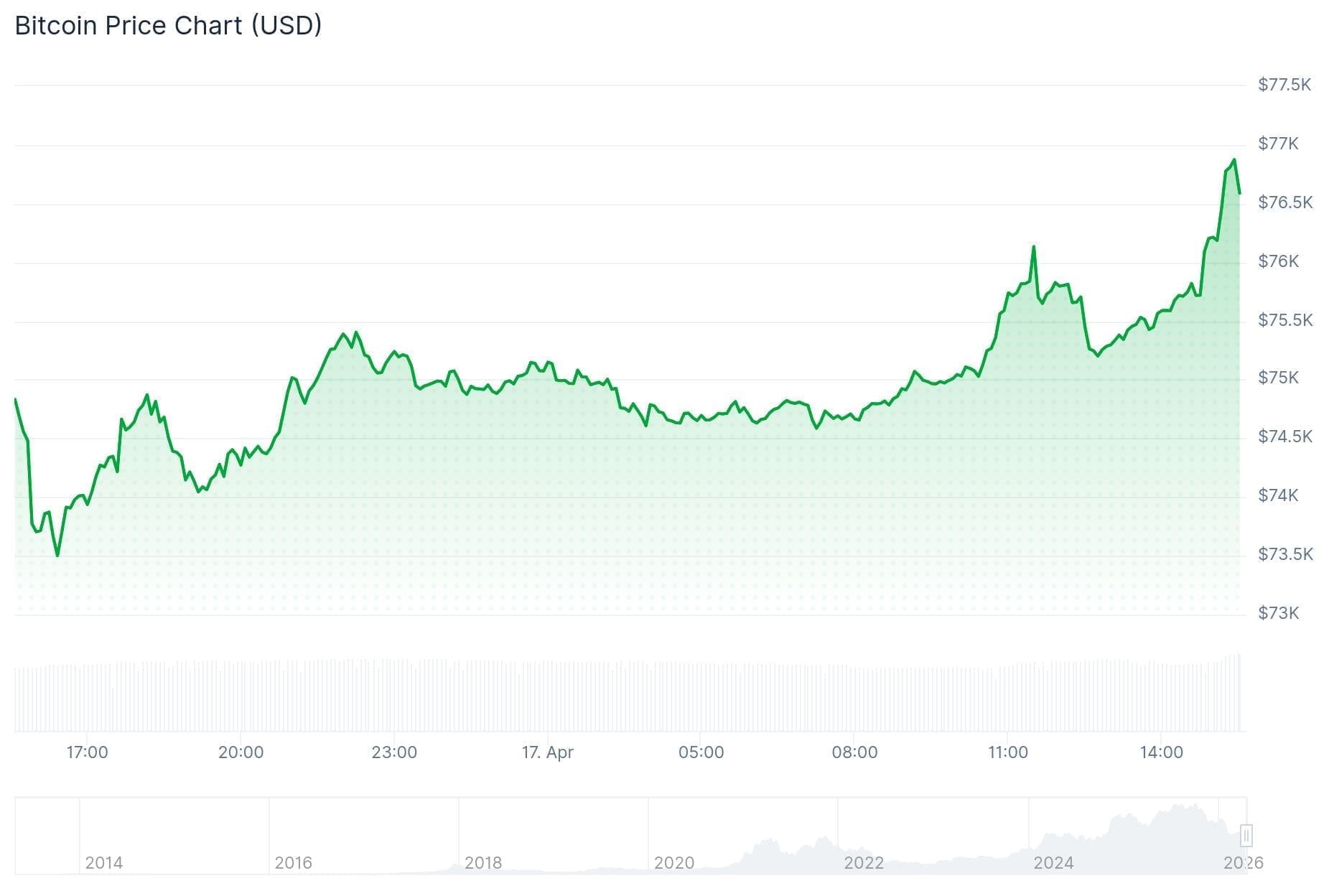Select the 11:00 time axis label
1329x896 pixels.
[x=1008, y=752]
